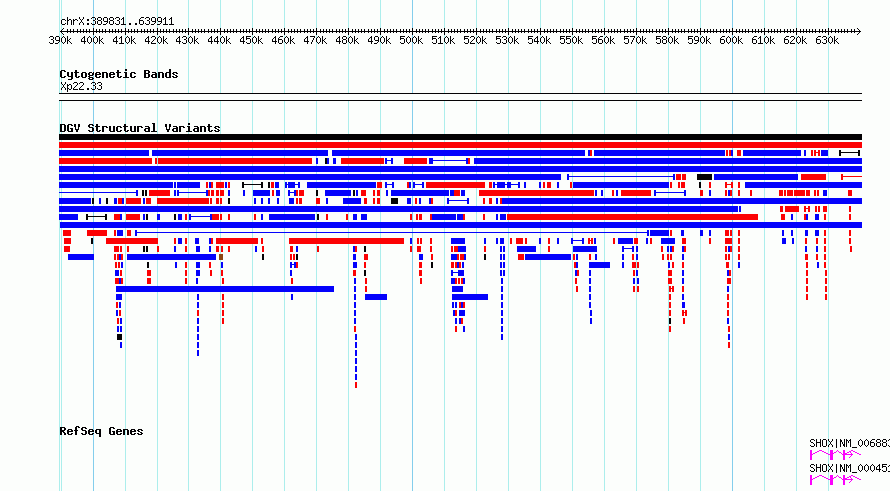
Task: Select the small black variant square near 409k
Action: pos(119,337)
